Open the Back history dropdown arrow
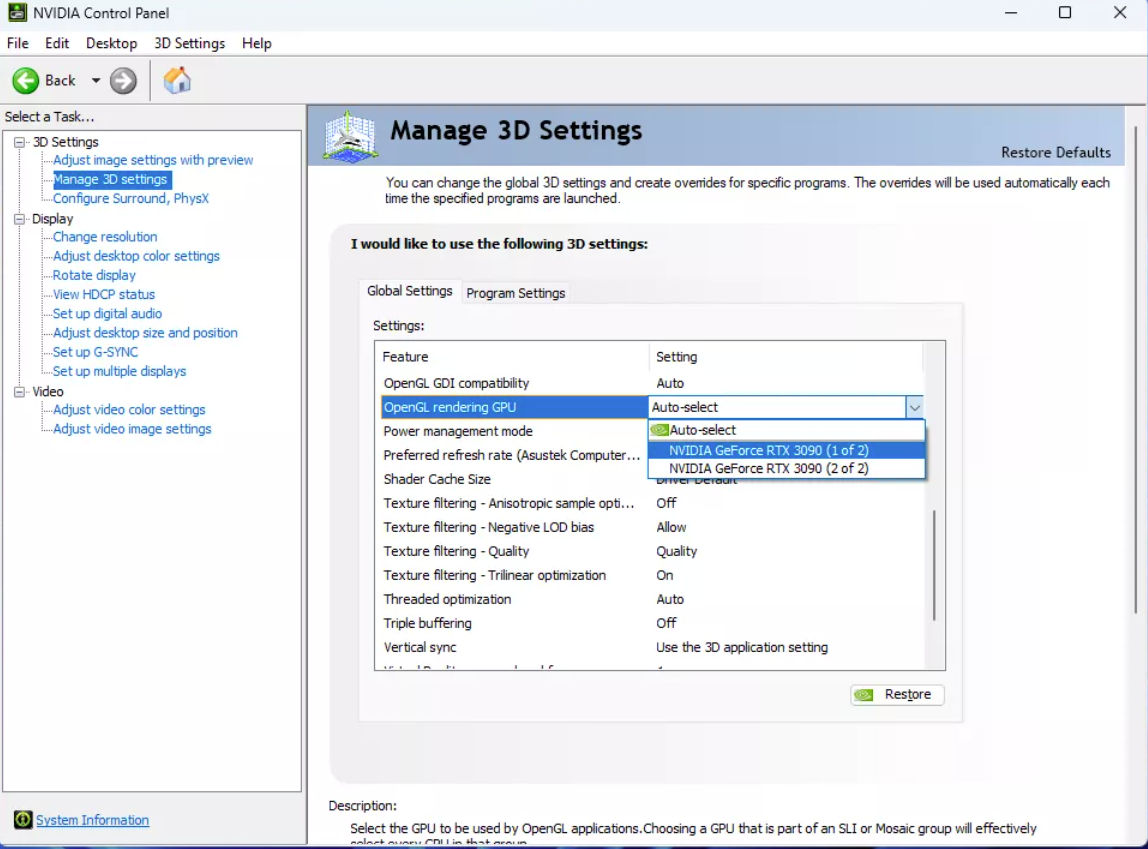 pyautogui.click(x=96, y=81)
